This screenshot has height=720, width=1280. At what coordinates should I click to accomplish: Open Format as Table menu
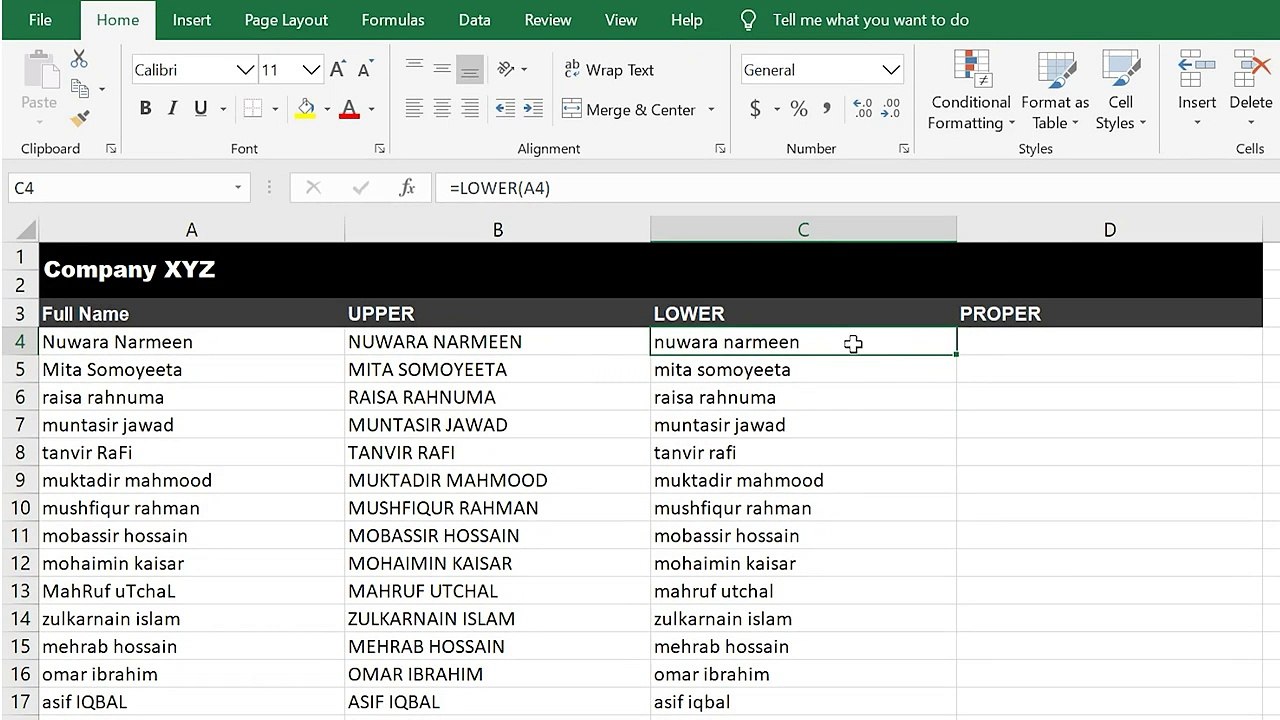point(1055,90)
